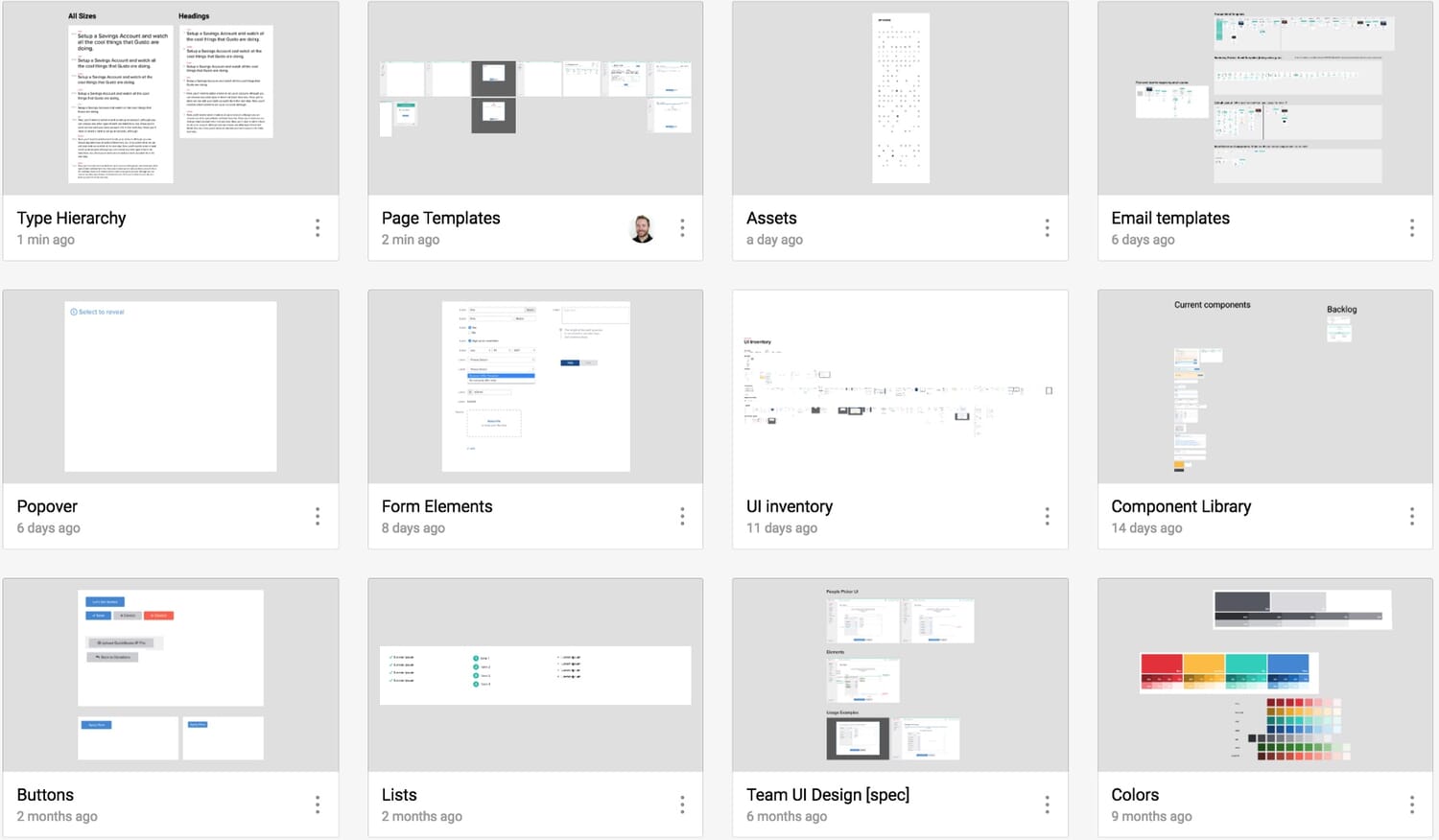Open the overflow menu on Form Elements card
1439x840 pixels.
click(682, 516)
